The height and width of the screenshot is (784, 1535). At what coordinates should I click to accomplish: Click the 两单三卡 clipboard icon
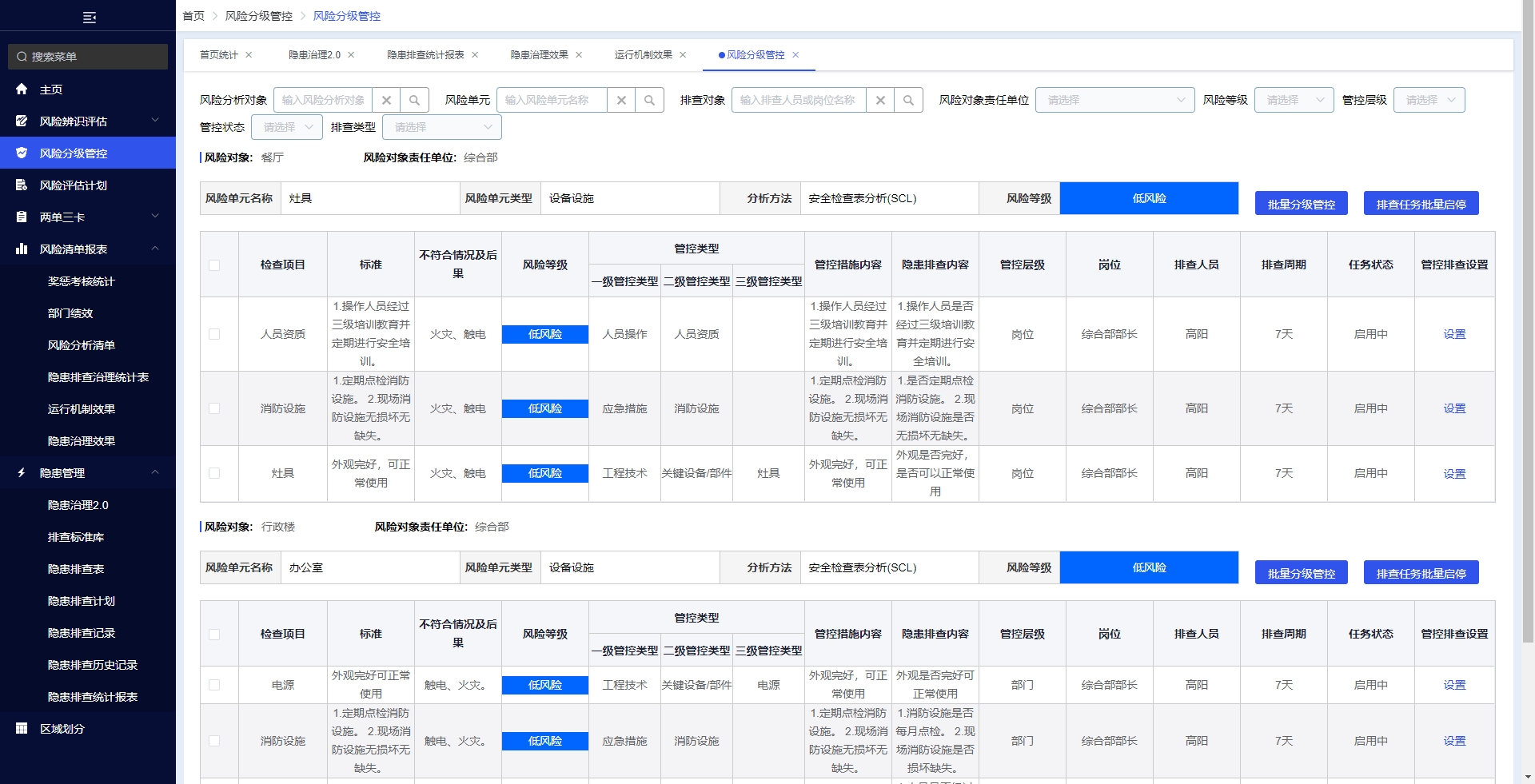click(22, 217)
